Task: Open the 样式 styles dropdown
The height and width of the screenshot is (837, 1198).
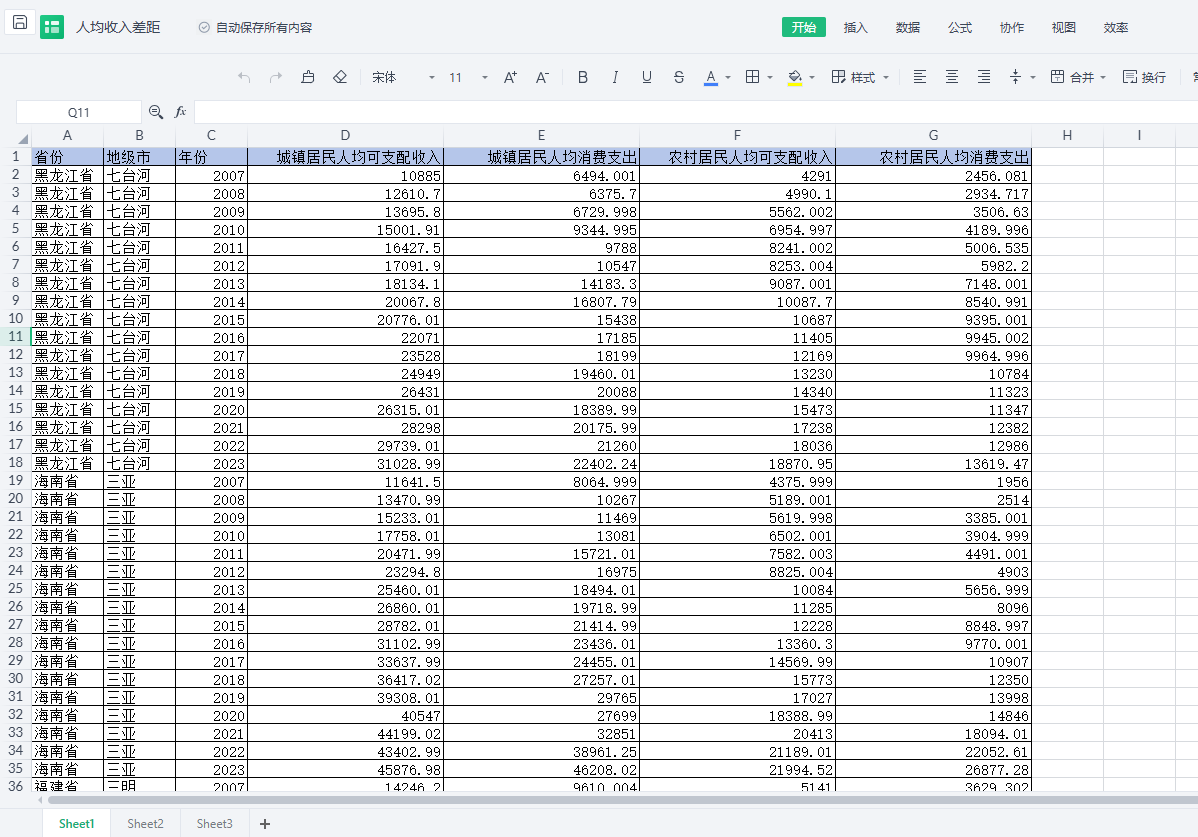Action: pyautogui.click(x=860, y=77)
